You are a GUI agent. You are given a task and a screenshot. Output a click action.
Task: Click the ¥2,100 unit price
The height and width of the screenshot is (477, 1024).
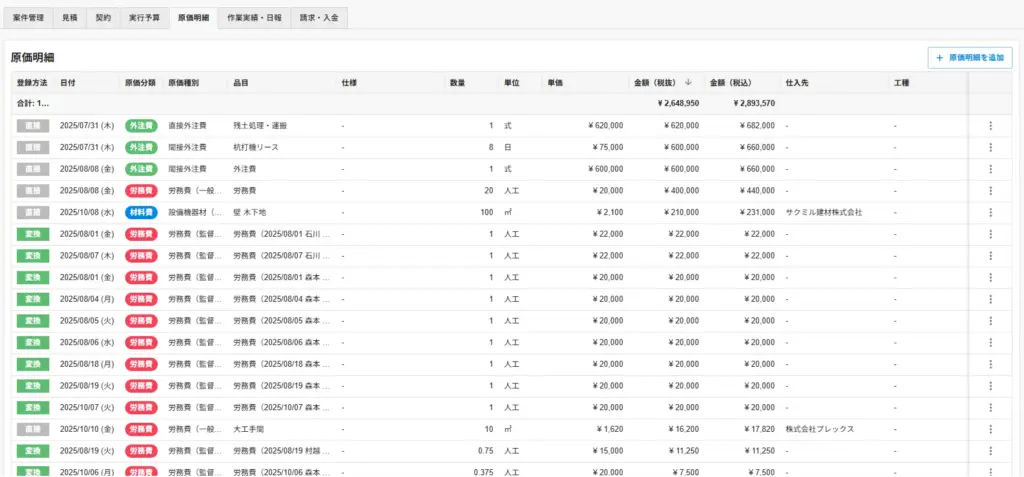(610, 212)
